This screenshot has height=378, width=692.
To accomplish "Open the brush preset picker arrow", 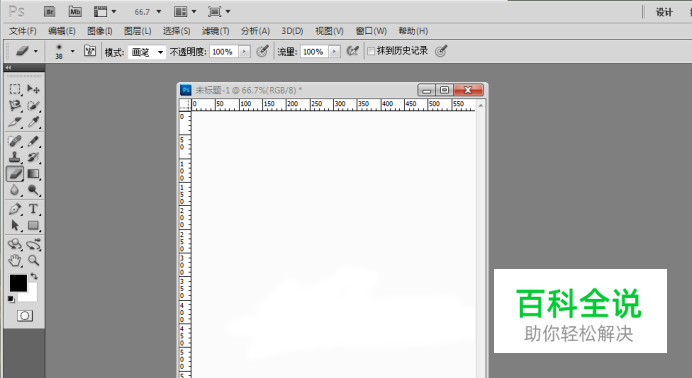I will [72, 52].
